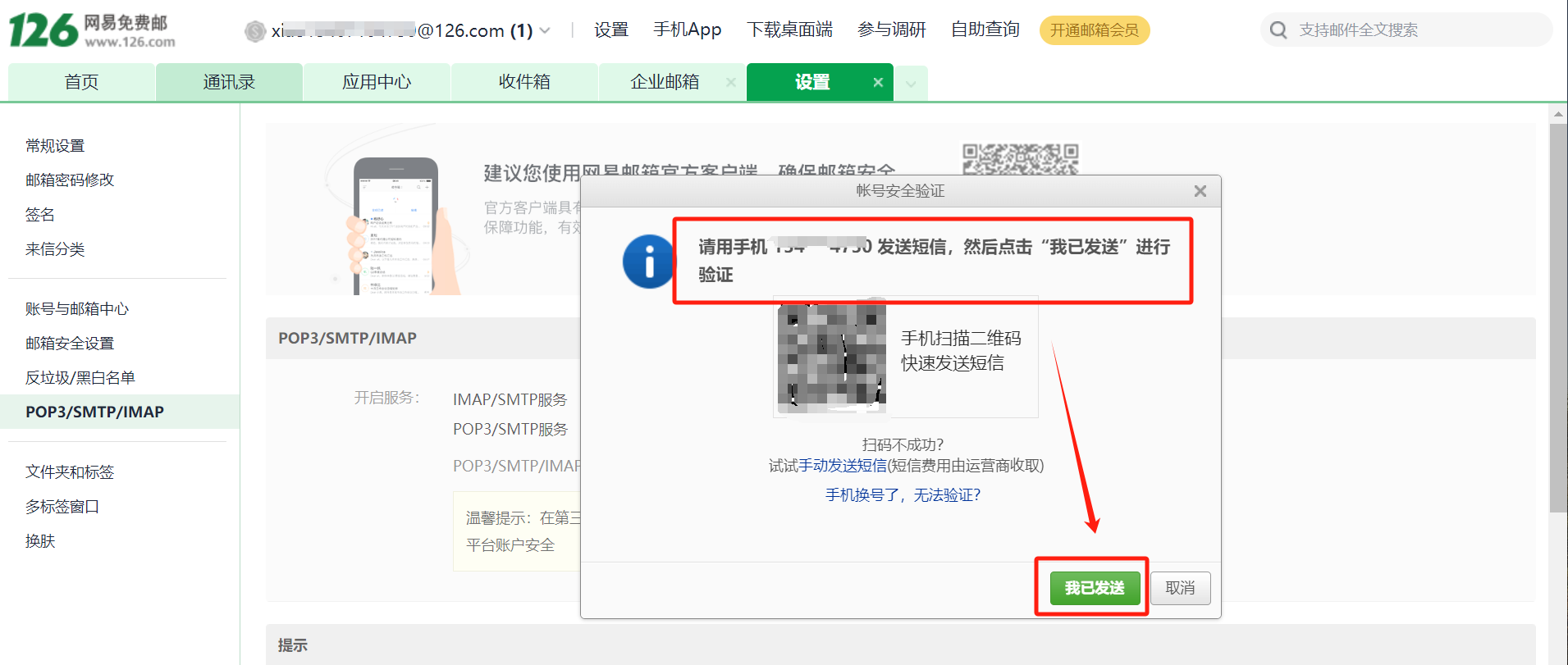This screenshot has width=1568, height=665.
Task: Focus the full-text mail search field
Action: point(1406,30)
